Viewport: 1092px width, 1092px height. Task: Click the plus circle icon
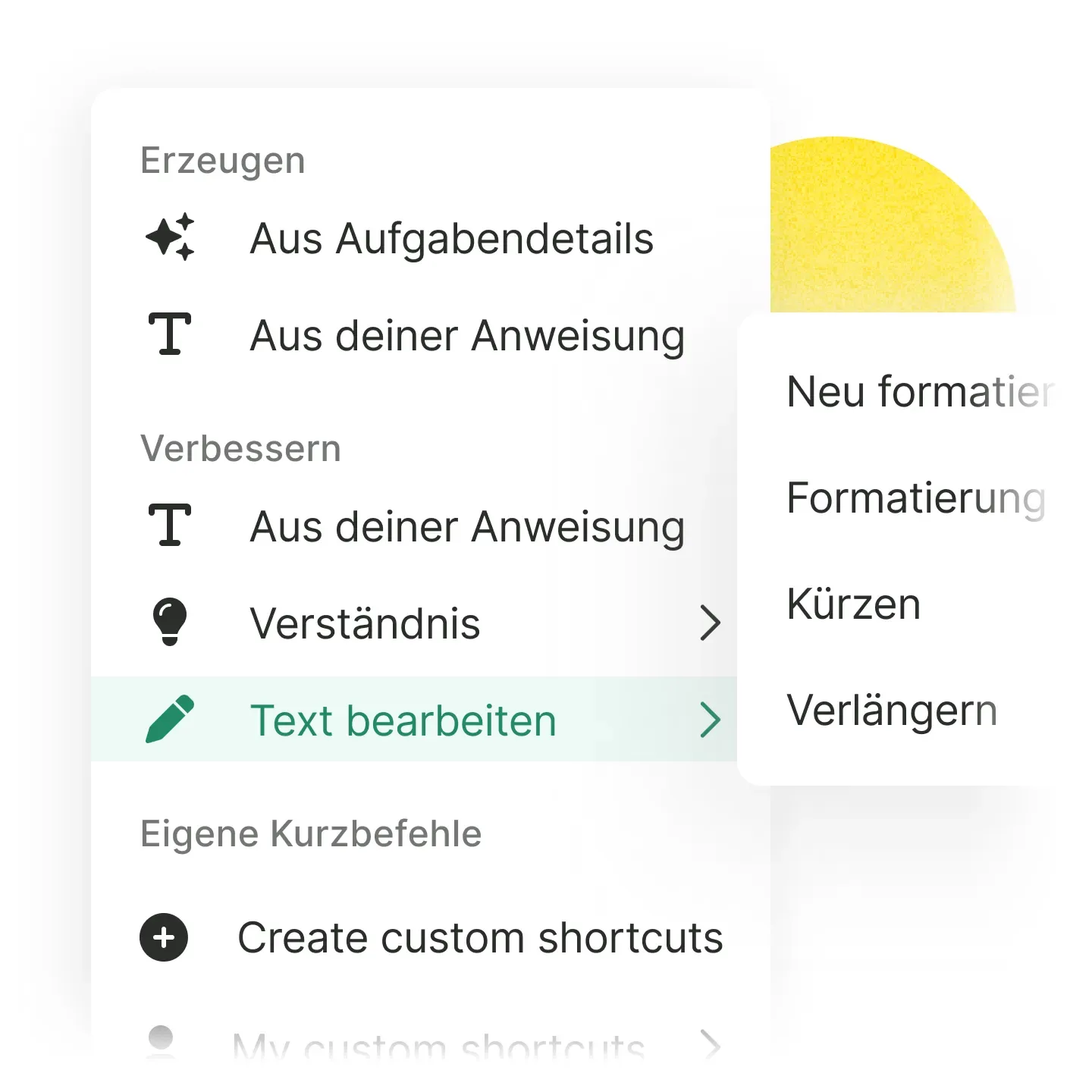[164, 938]
